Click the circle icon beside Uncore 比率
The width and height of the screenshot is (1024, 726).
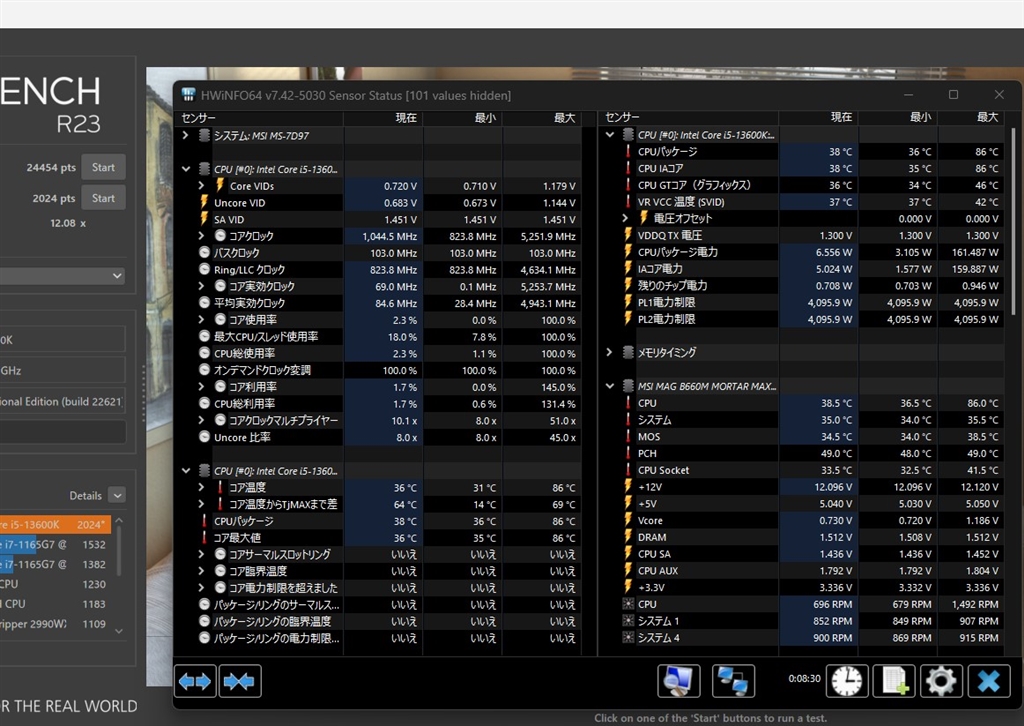pos(204,437)
